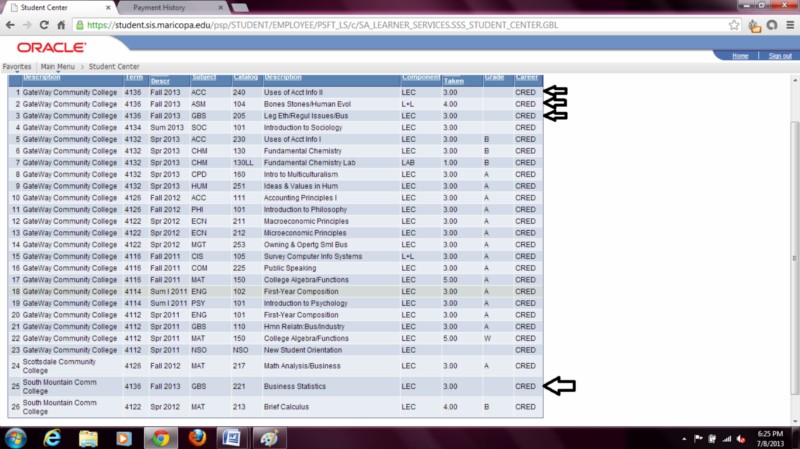
Task: Click the Google Chrome taskbar icon
Action: pos(161,438)
